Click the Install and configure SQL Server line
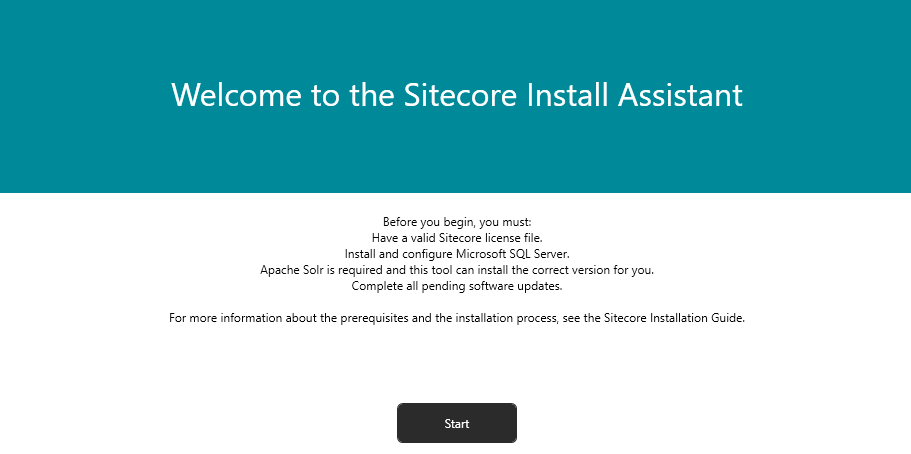 pos(456,254)
